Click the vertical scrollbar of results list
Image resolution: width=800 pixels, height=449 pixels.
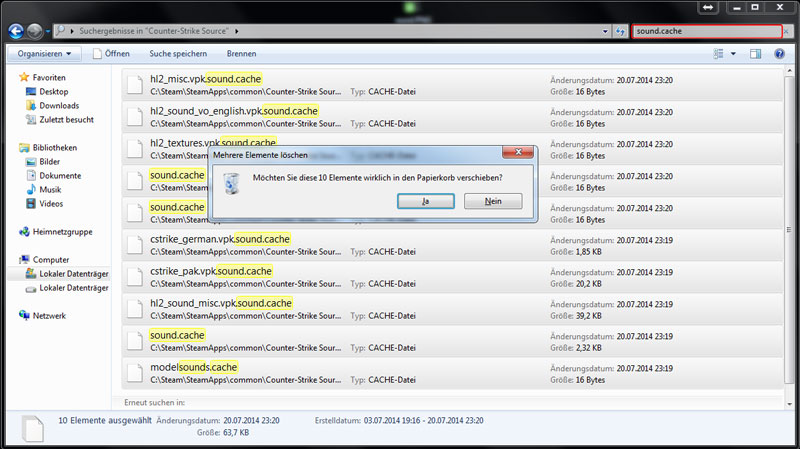[789, 230]
